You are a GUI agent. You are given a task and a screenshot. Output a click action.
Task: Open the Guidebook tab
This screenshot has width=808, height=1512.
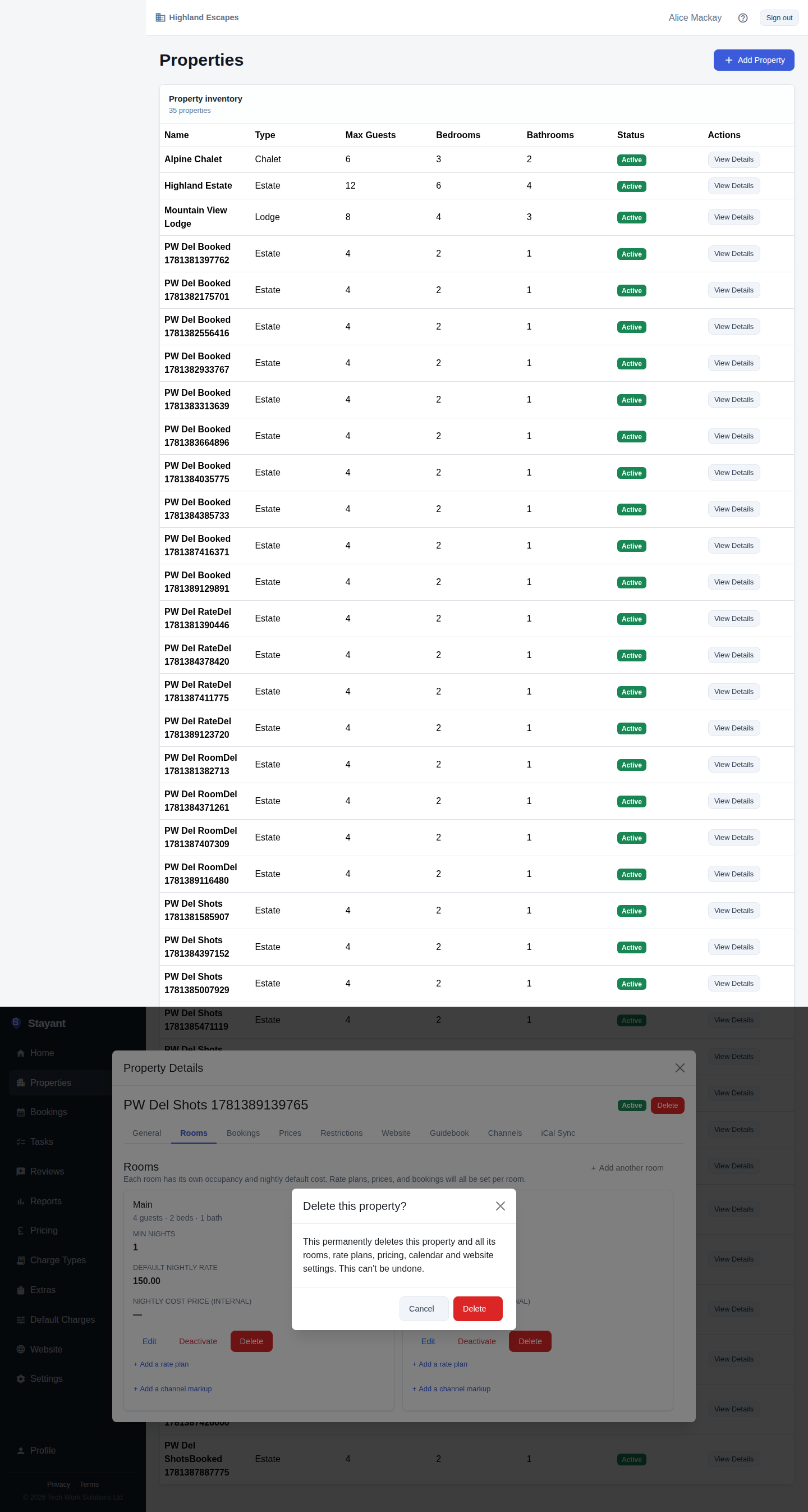click(x=449, y=1133)
